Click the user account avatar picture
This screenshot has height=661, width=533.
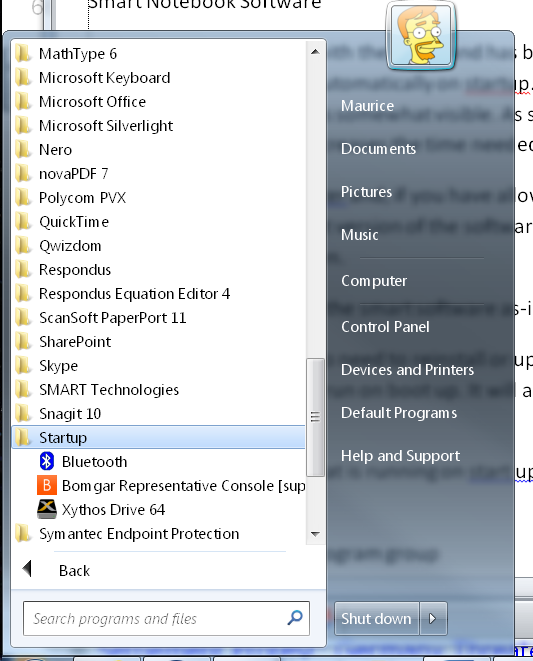coord(421,35)
